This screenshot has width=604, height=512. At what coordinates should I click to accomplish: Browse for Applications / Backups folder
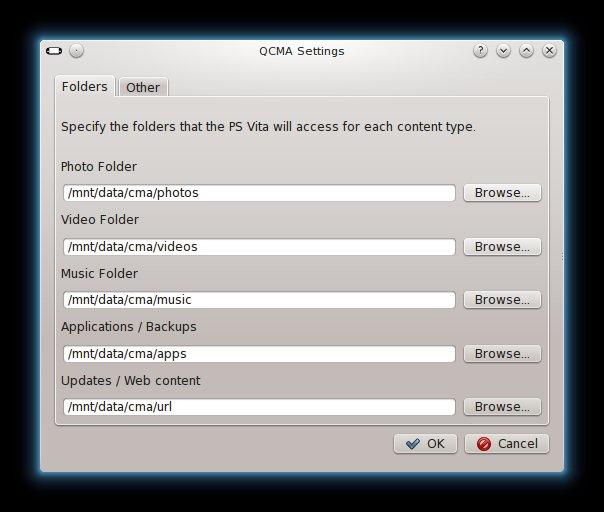[502, 354]
